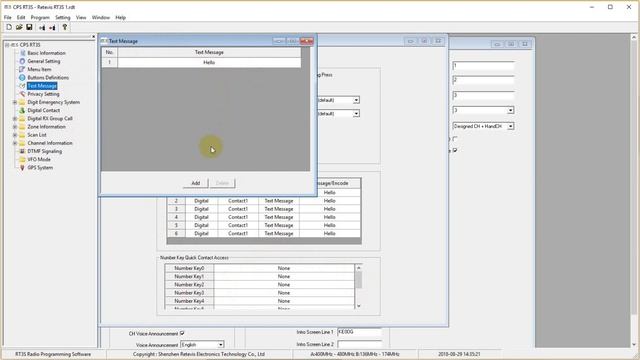Click the Hello message cell in row 1

point(209,62)
